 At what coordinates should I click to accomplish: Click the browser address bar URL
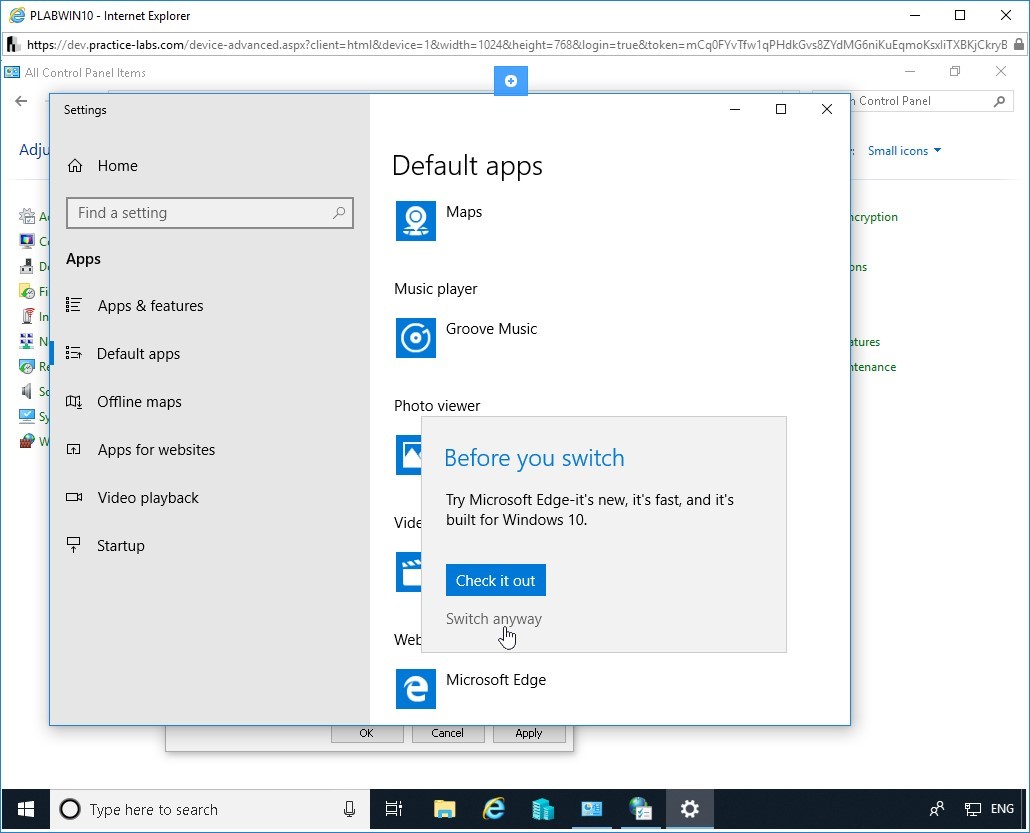[x=516, y=45]
